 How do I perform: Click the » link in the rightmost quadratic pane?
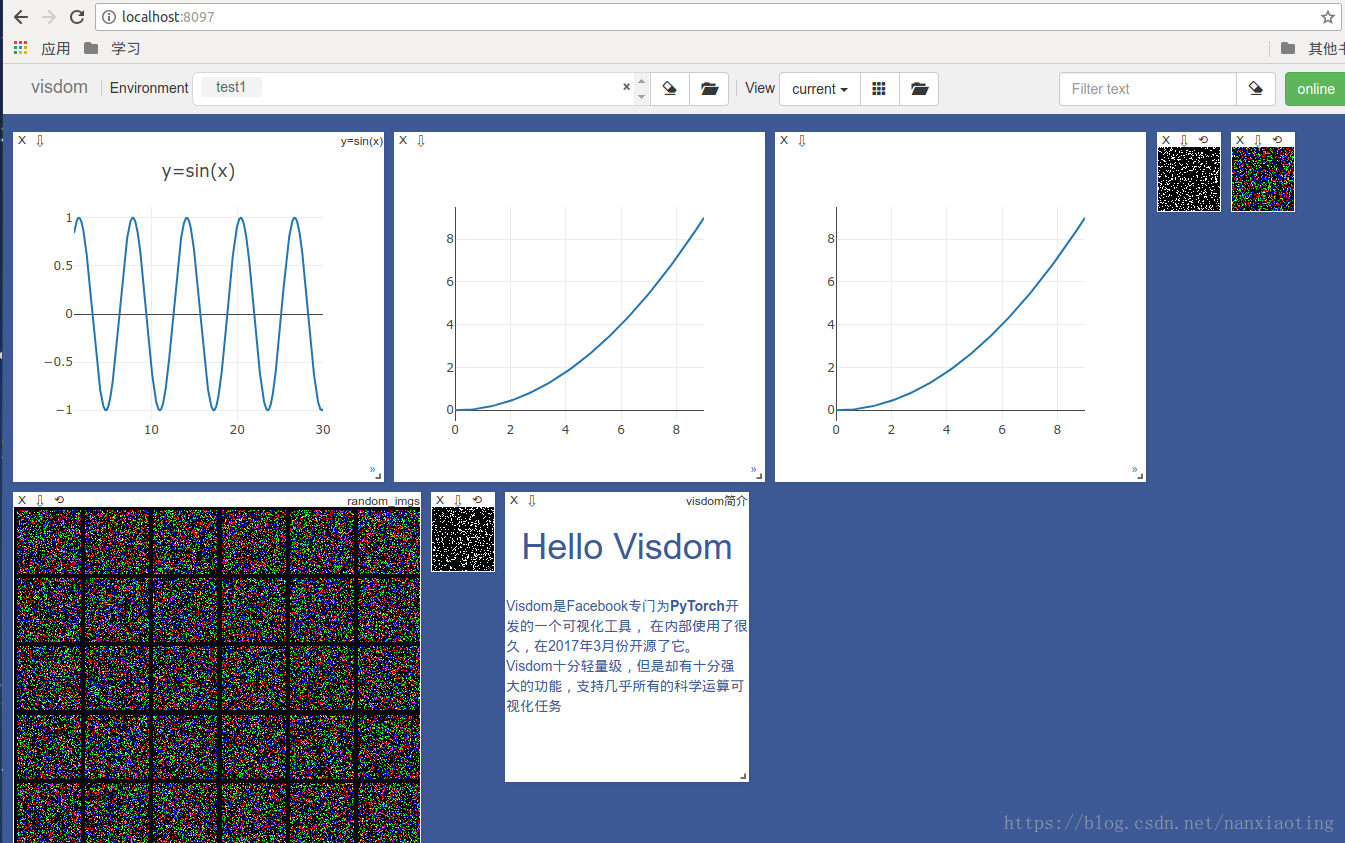pos(1134,469)
